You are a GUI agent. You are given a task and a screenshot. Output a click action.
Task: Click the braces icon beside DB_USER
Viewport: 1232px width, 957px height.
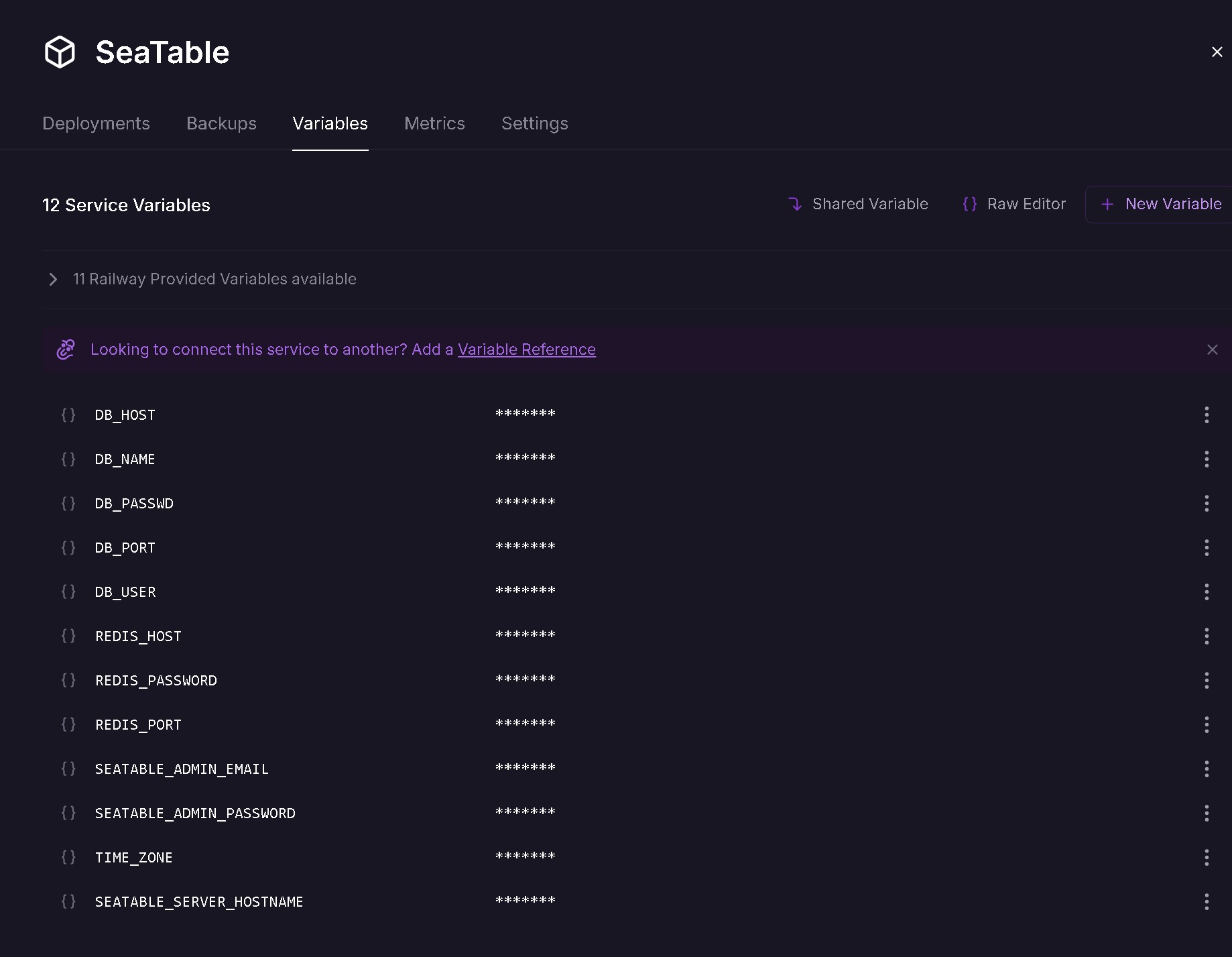[68, 592]
